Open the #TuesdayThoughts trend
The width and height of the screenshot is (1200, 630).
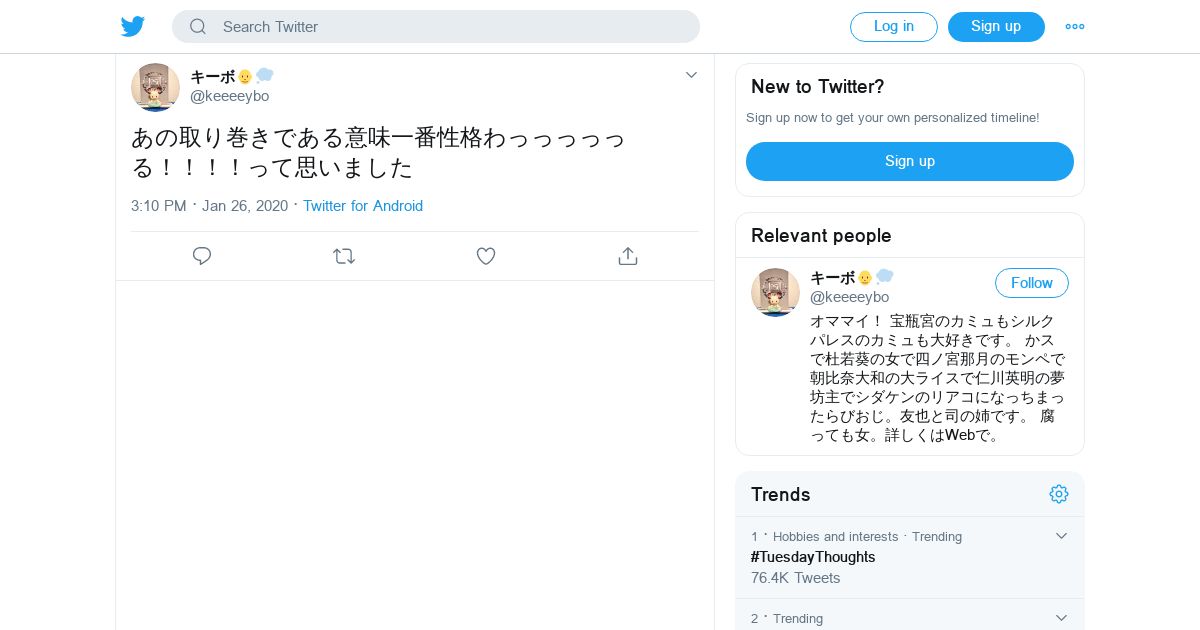coord(813,557)
